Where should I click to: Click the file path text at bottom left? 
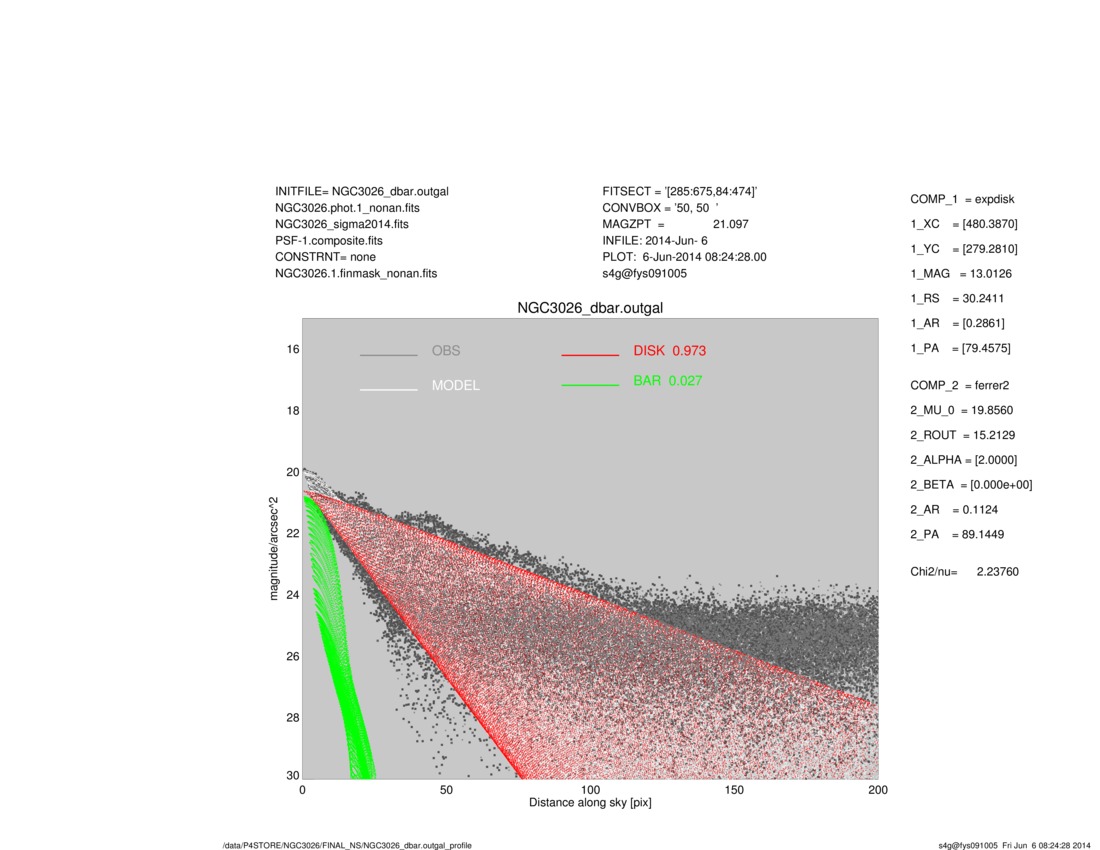click(347, 846)
